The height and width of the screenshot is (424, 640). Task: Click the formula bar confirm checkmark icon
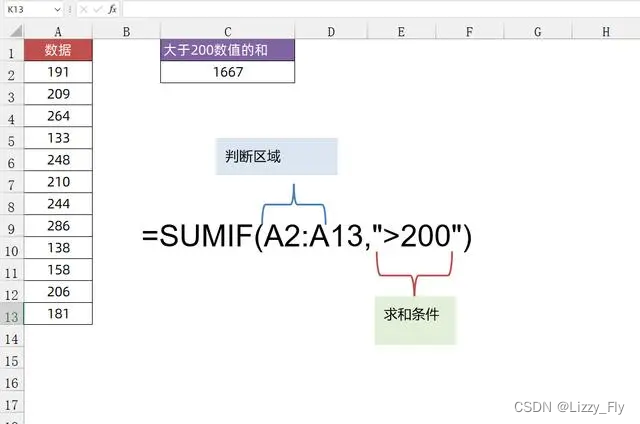pyautogui.click(x=98, y=9)
